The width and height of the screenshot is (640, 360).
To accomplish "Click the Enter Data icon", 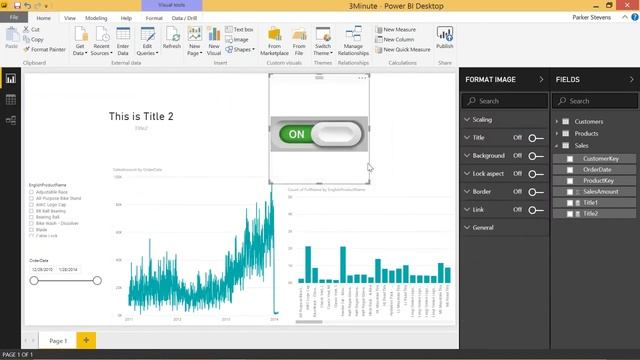I will click(123, 41).
